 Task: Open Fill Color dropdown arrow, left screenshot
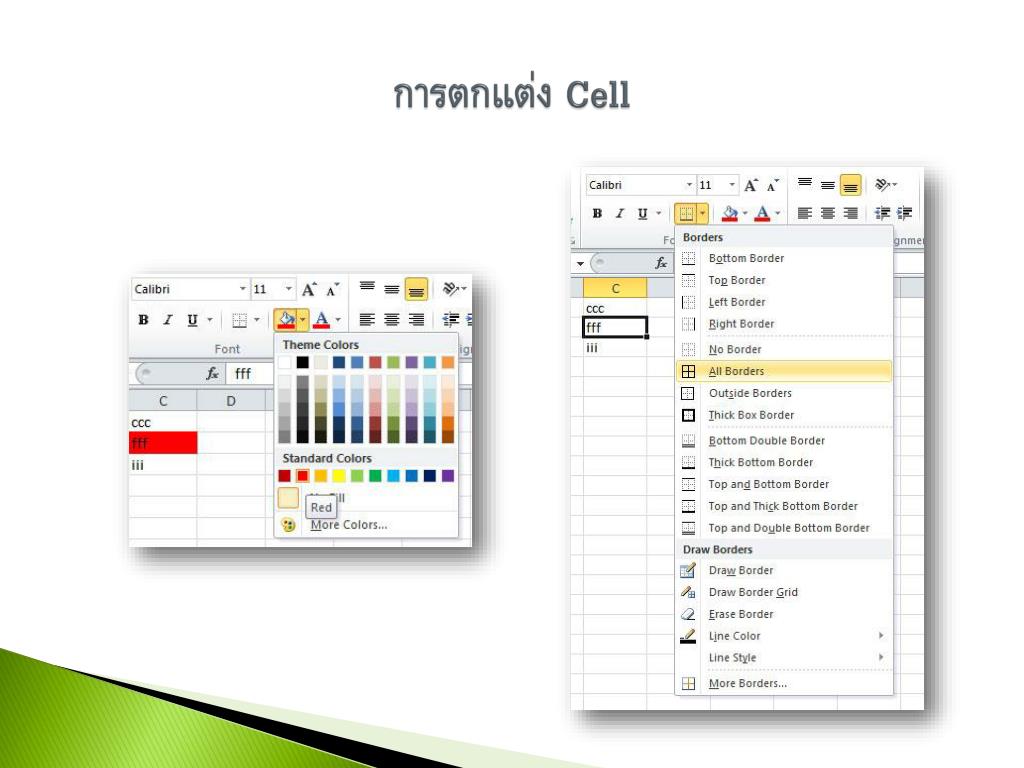pos(302,319)
